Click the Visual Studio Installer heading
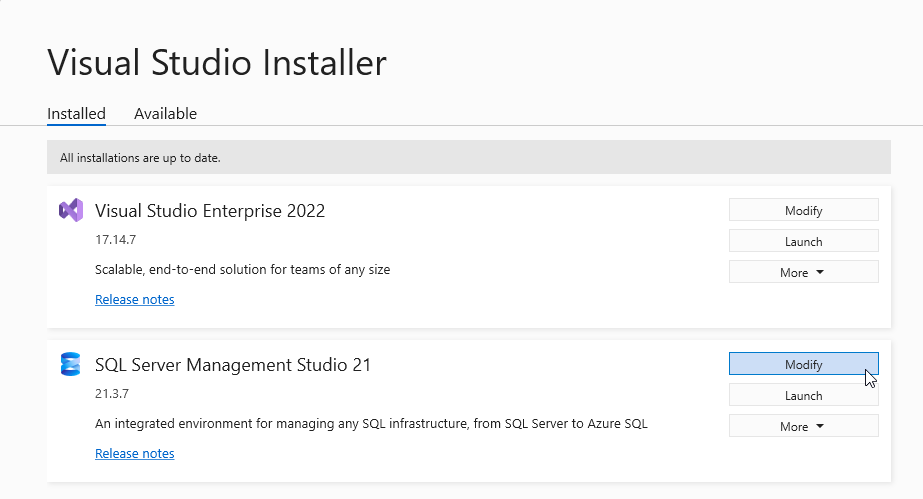The height and width of the screenshot is (499, 923). pyautogui.click(x=216, y=63)
